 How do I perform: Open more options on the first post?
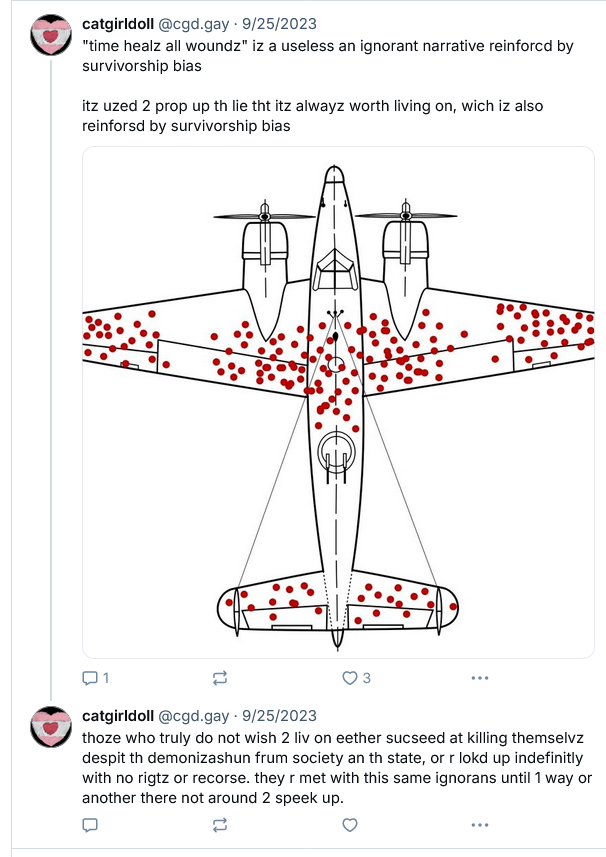[480, 678]
